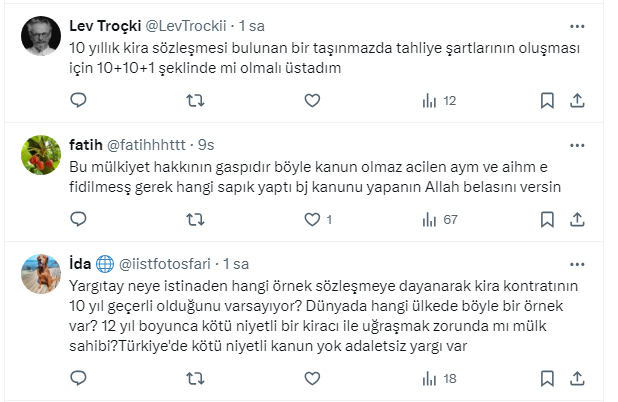Like İda's tweet

[x=312, y=379]
